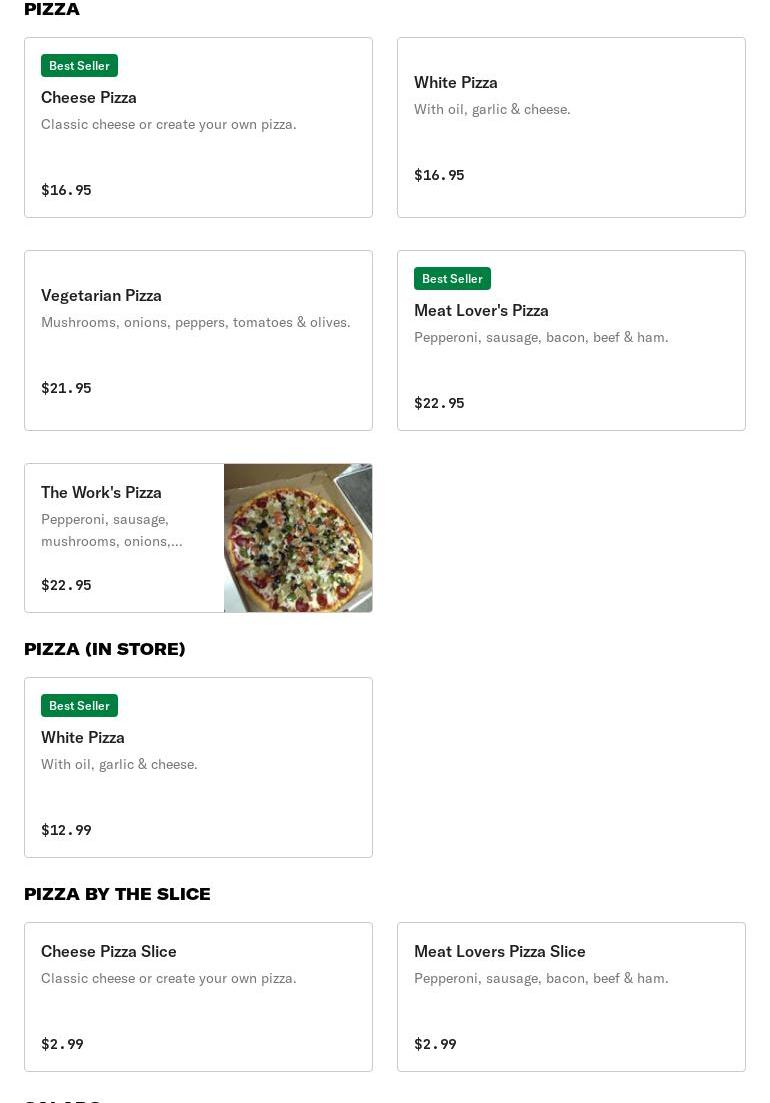The width and height of the screenshot is (770, 1103).
Task: Click The Work's Pizza photo
Action: pyautogui.click(x=298, y=538)
